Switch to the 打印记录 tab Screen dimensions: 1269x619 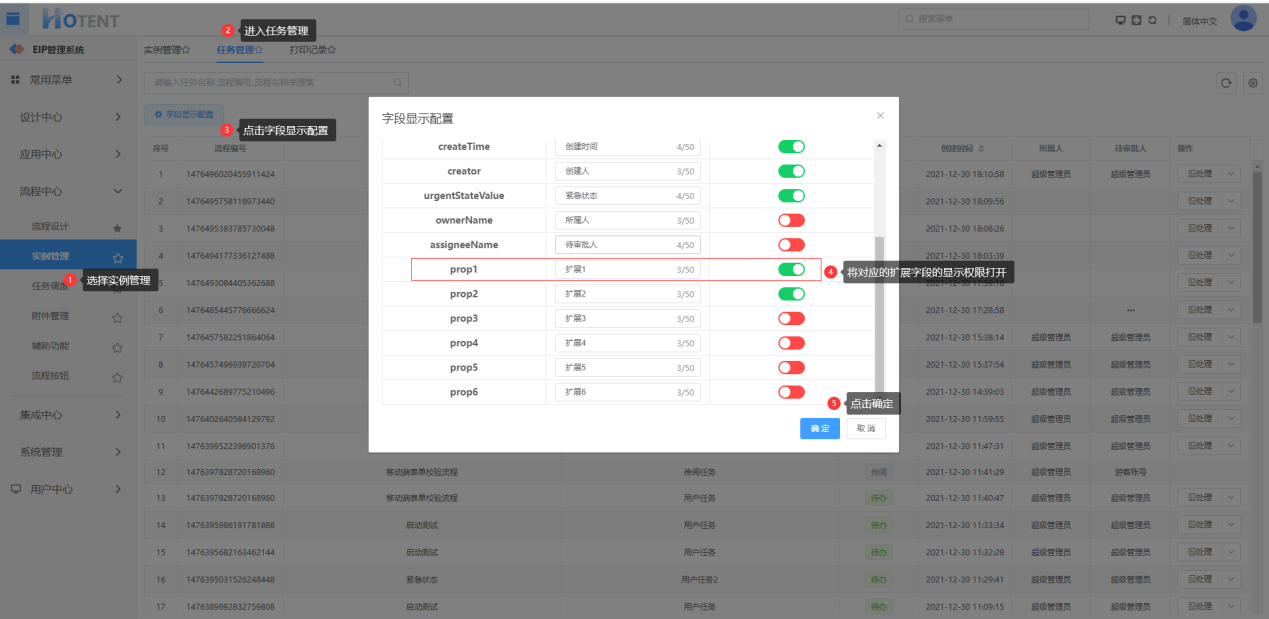[x=312, y=49]
